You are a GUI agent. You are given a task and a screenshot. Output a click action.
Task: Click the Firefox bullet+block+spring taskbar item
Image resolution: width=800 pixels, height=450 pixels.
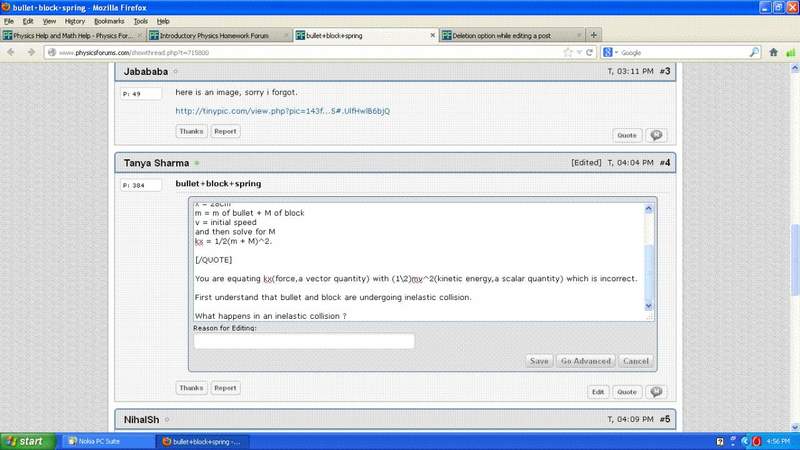point(203,441)
